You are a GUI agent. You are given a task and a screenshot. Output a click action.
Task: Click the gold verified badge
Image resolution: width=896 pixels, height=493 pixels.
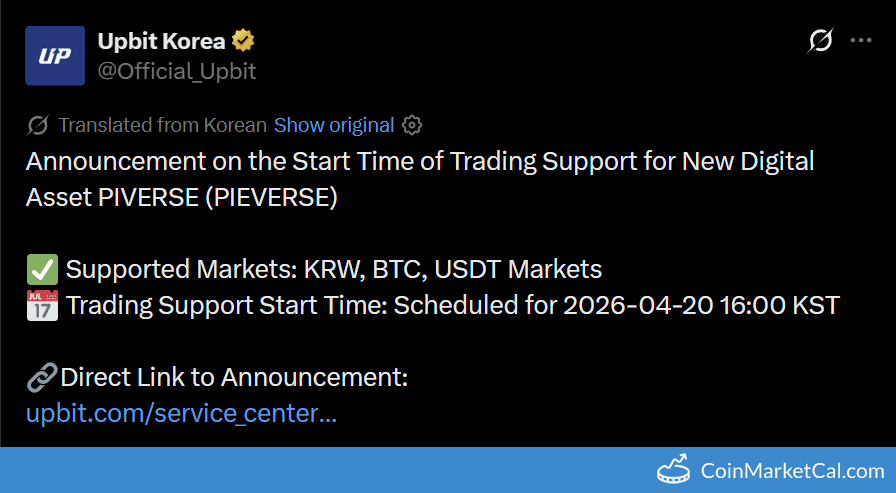pos(243,42)
